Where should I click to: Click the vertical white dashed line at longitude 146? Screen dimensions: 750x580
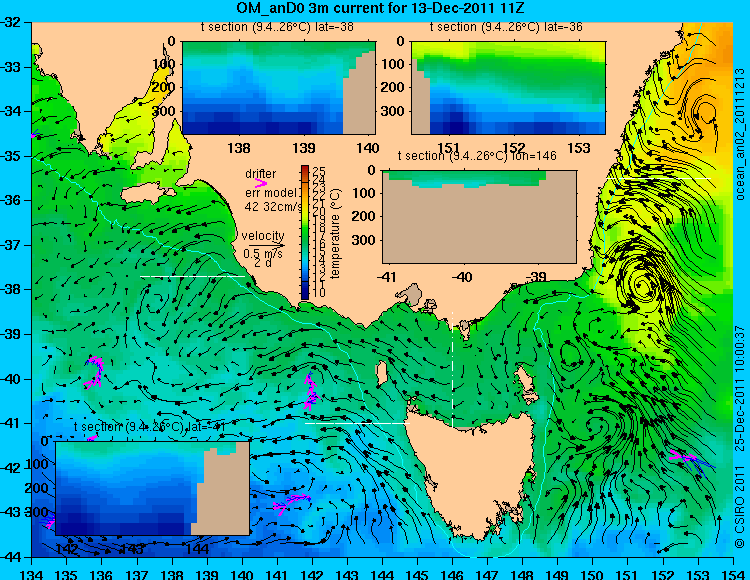452,369
